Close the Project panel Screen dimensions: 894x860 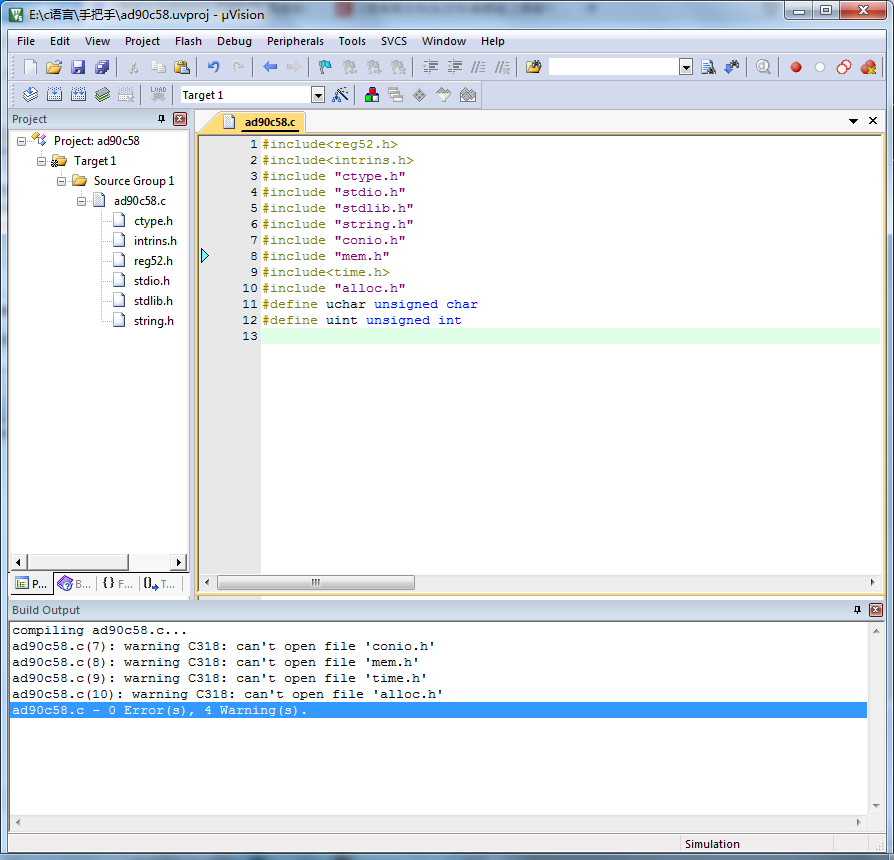pos(180,119)
